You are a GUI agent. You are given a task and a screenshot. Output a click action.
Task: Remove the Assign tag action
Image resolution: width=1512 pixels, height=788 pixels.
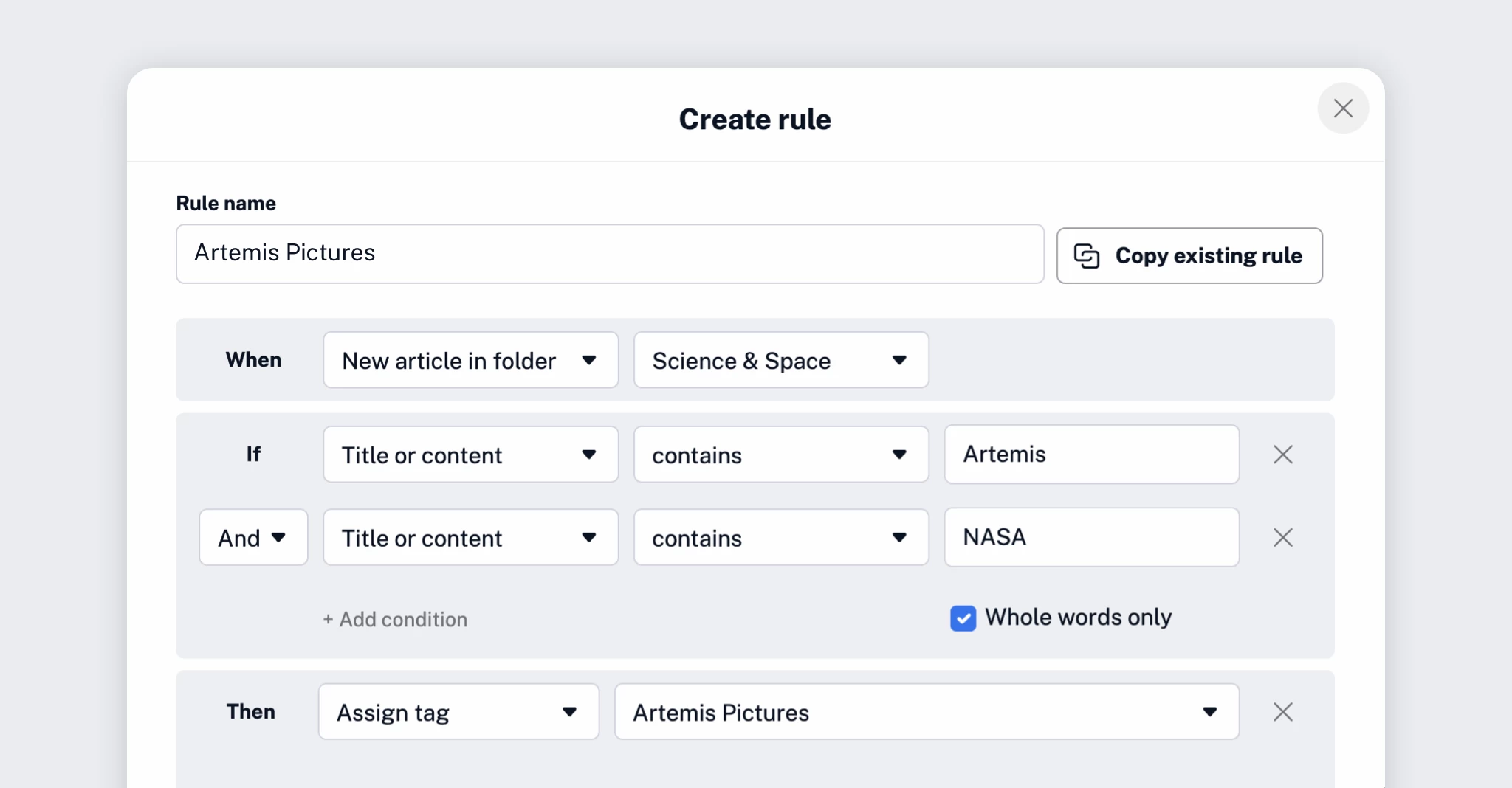pyautogui.click(x=1283, y=712)
